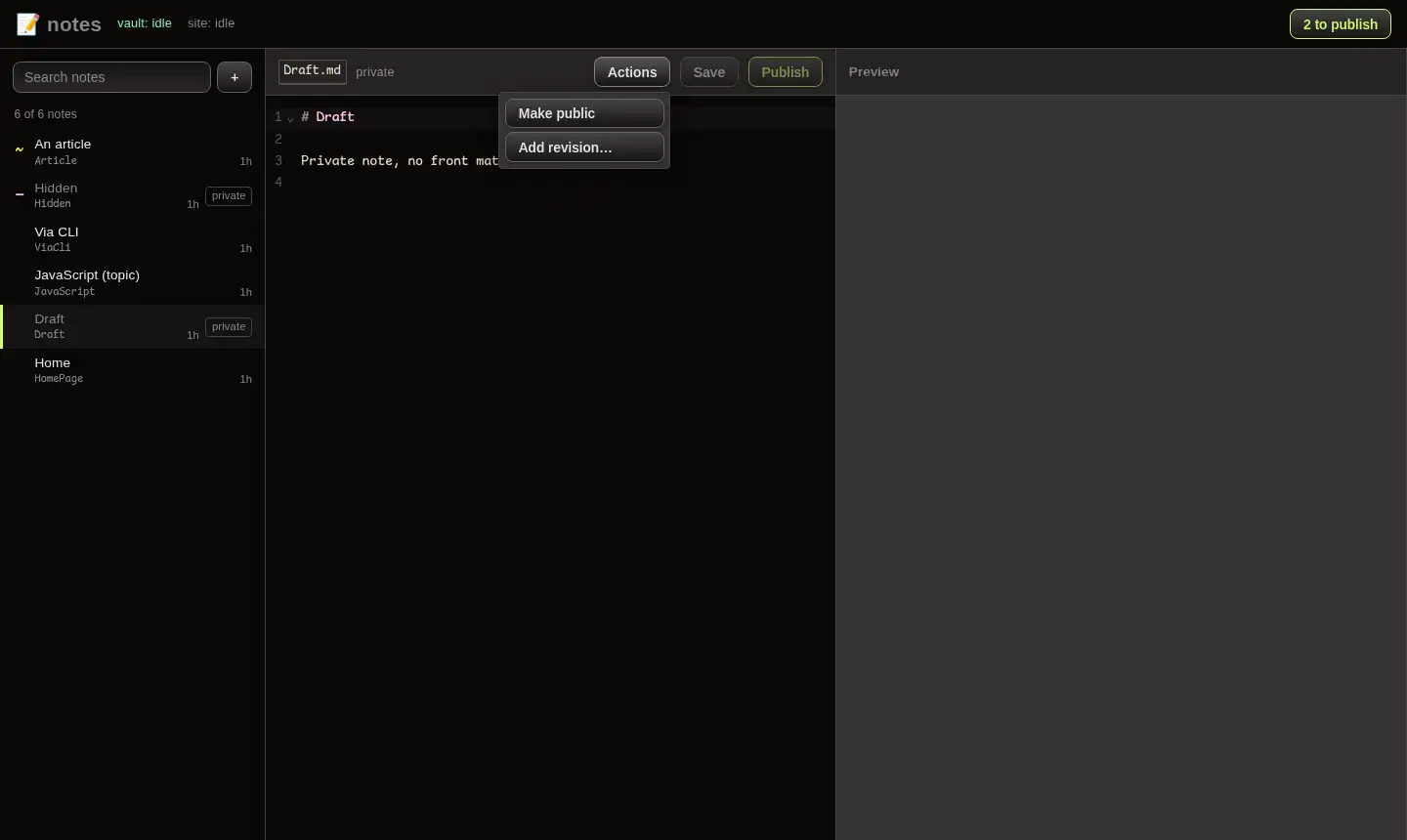This screenshot has width=1407, height=840.
Task: Open the 'Home' note
Action: [x=133, y=370]
